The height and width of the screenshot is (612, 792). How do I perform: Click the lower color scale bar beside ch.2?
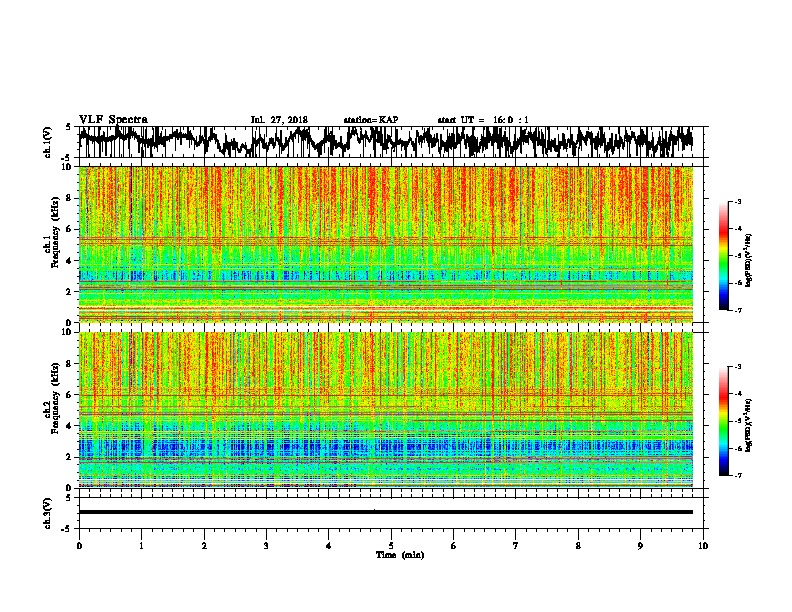724,421
